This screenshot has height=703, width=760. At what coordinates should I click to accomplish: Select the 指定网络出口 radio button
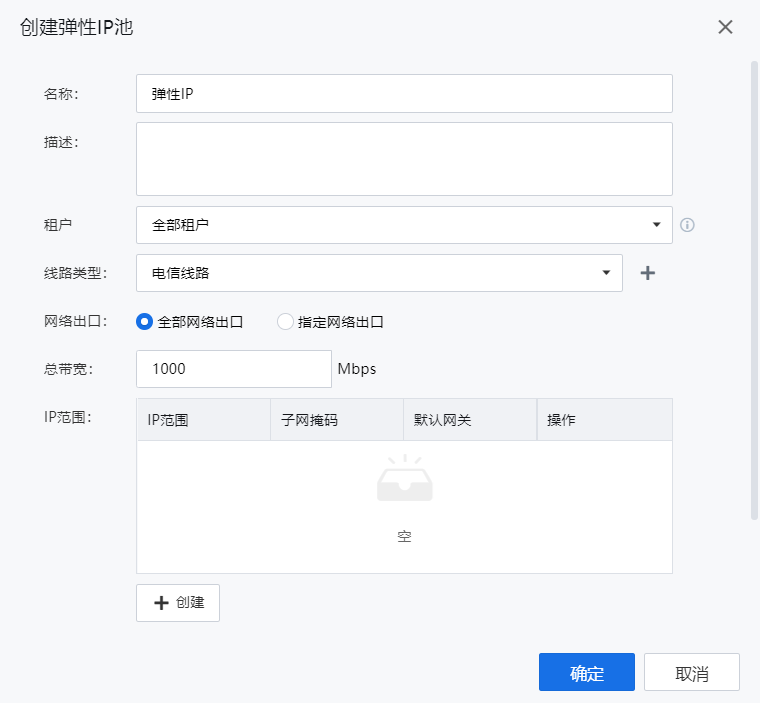pyautogui.click(x=285, y=321)
